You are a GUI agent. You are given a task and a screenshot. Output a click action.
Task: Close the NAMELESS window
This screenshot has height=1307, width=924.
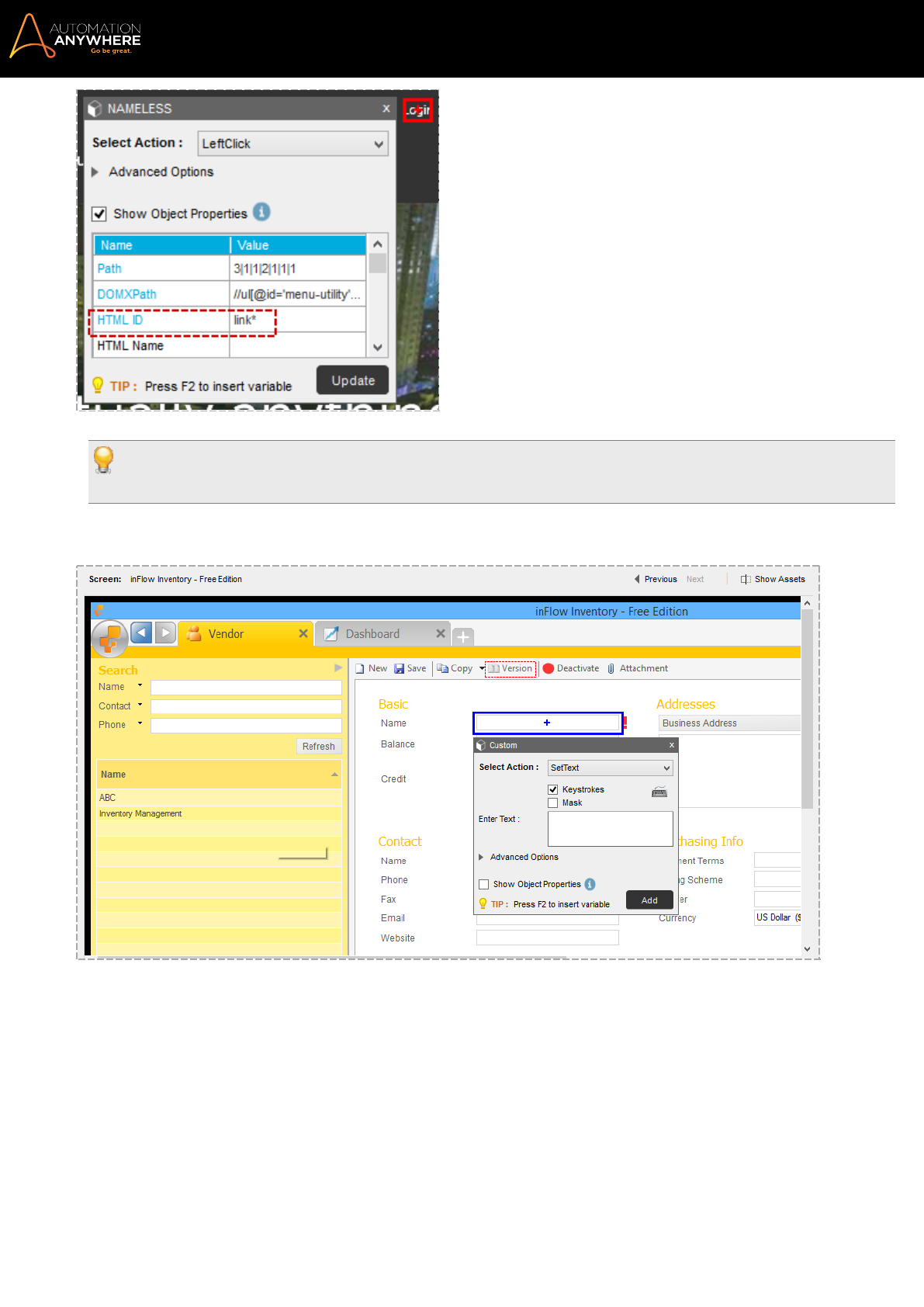point(386,109)
